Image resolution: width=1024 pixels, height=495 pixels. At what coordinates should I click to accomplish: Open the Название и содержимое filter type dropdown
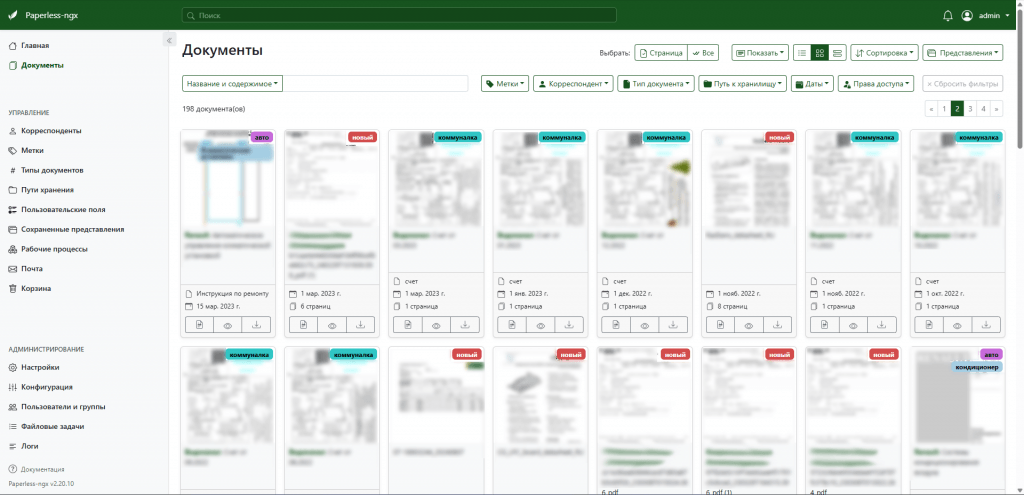pyautogui.click(x=232, y=84)
